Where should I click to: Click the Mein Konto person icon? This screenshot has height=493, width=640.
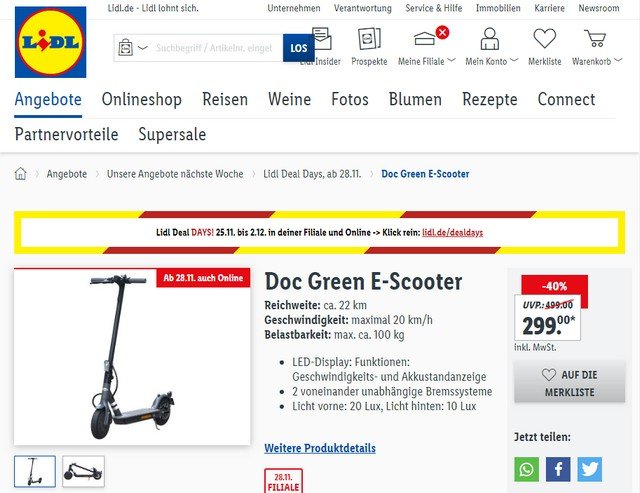tap(489, 39)
